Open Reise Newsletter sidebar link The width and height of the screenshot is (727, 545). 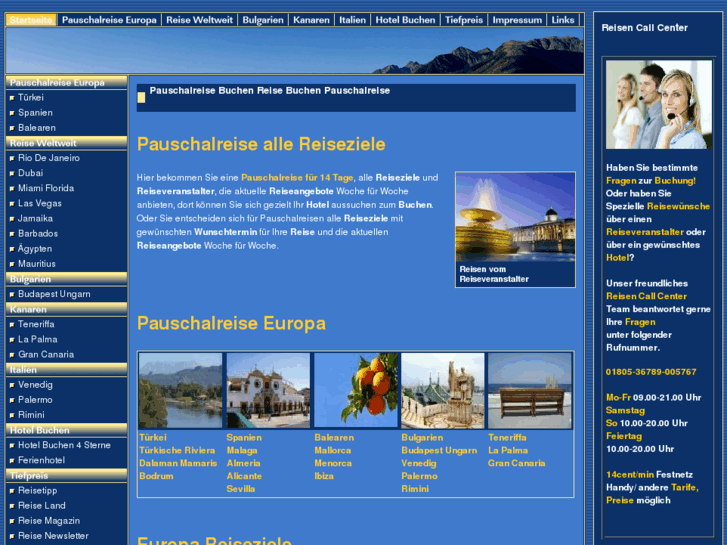53,536
